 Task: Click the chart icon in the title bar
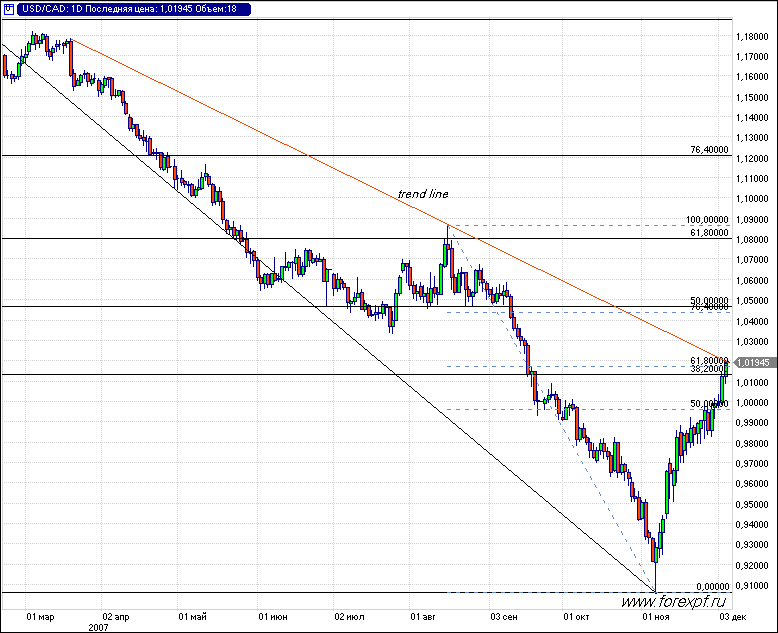(x=9, y=9)
